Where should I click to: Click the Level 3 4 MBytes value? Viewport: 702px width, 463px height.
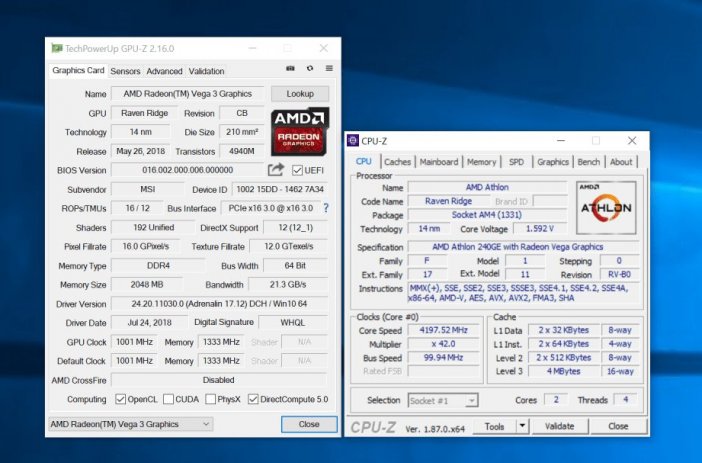[564, 371]
